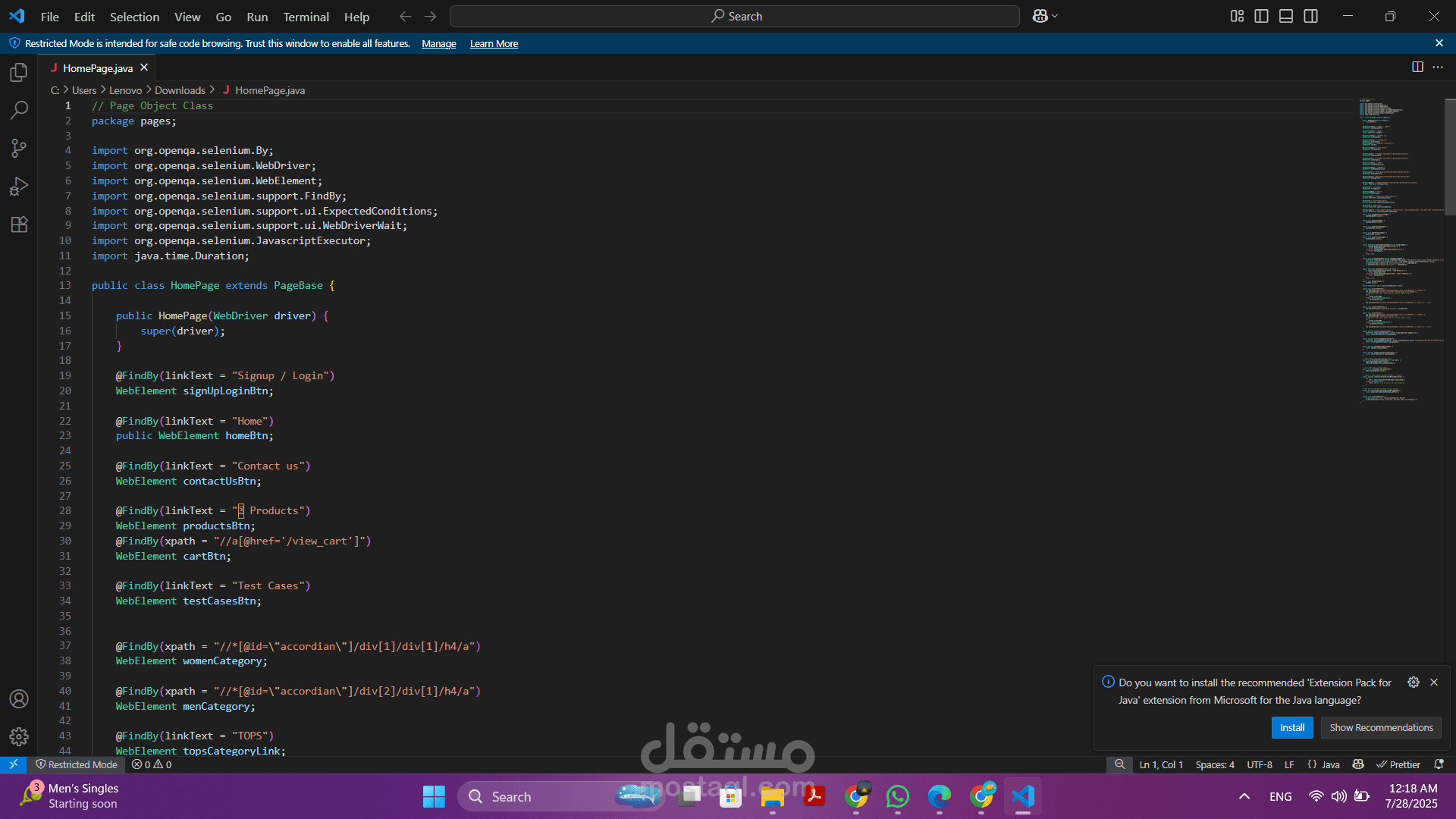Click the Learn More link in the banner
The image size is (1456, 819).
coord(494,44)
